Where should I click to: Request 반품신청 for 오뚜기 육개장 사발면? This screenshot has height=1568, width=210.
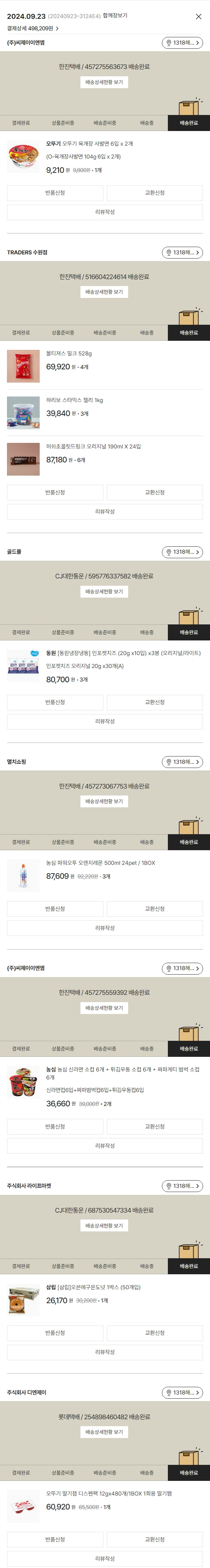[x=55, y=193]
